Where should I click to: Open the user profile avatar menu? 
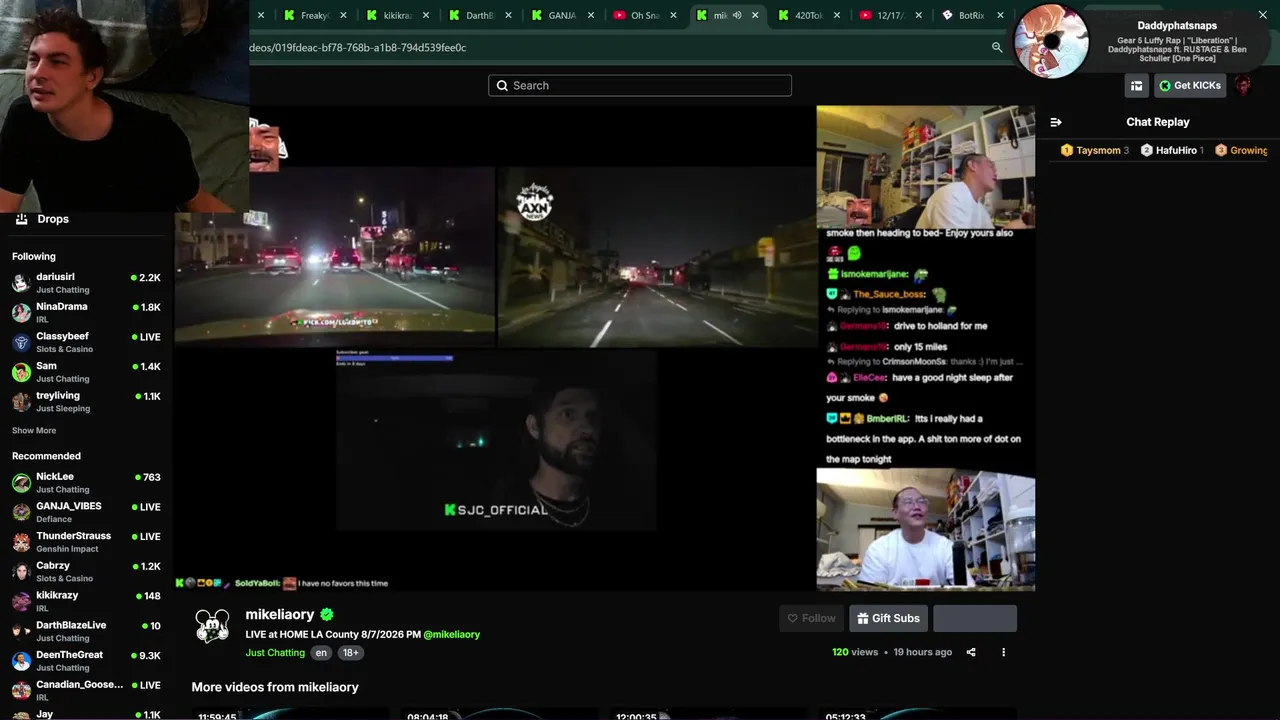click(1242, 86)
